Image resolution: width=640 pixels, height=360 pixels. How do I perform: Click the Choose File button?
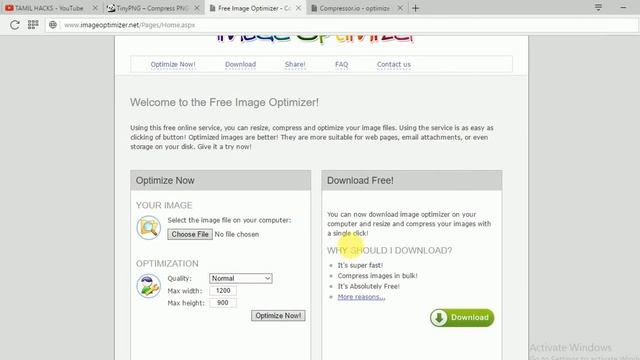190,234
